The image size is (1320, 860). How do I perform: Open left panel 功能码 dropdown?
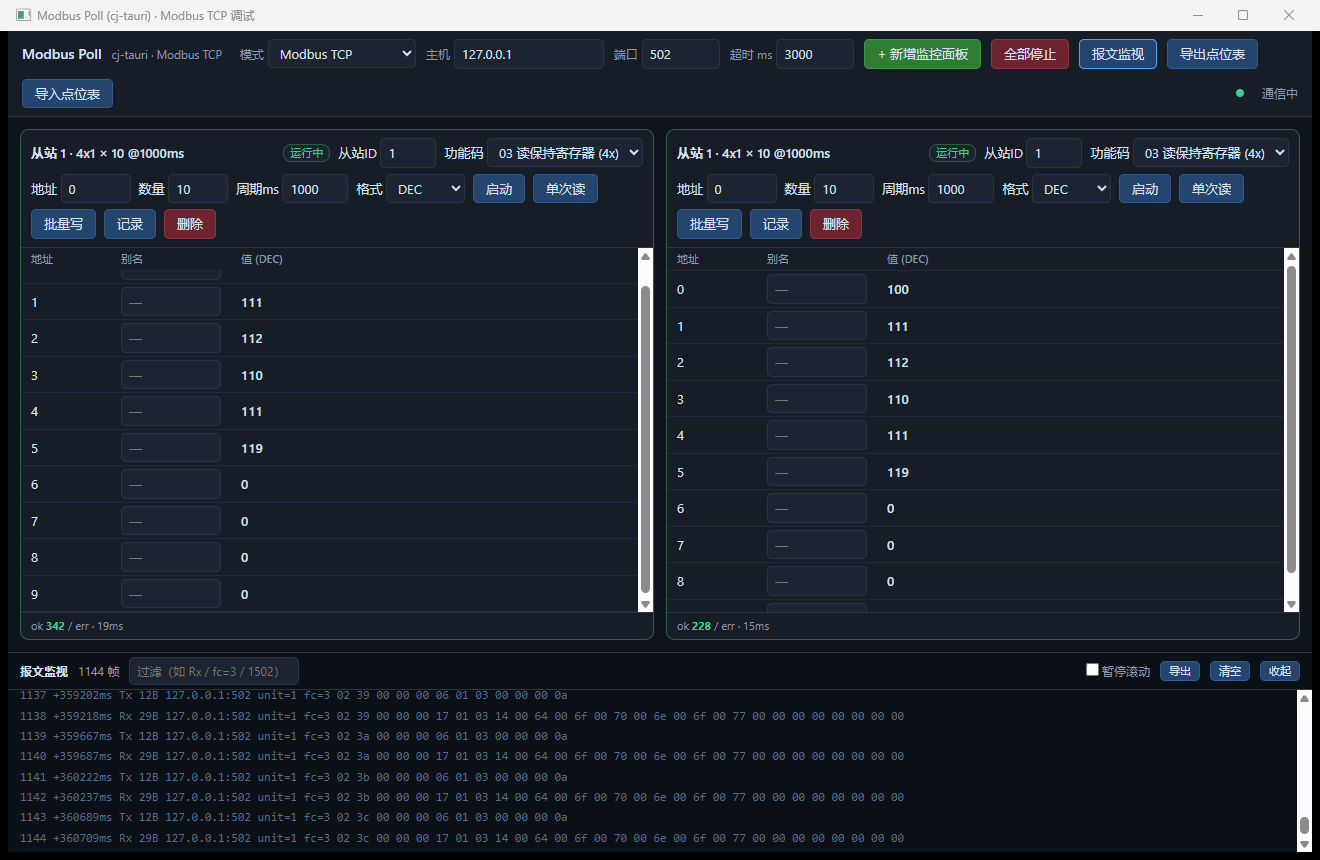click(565, 153)
